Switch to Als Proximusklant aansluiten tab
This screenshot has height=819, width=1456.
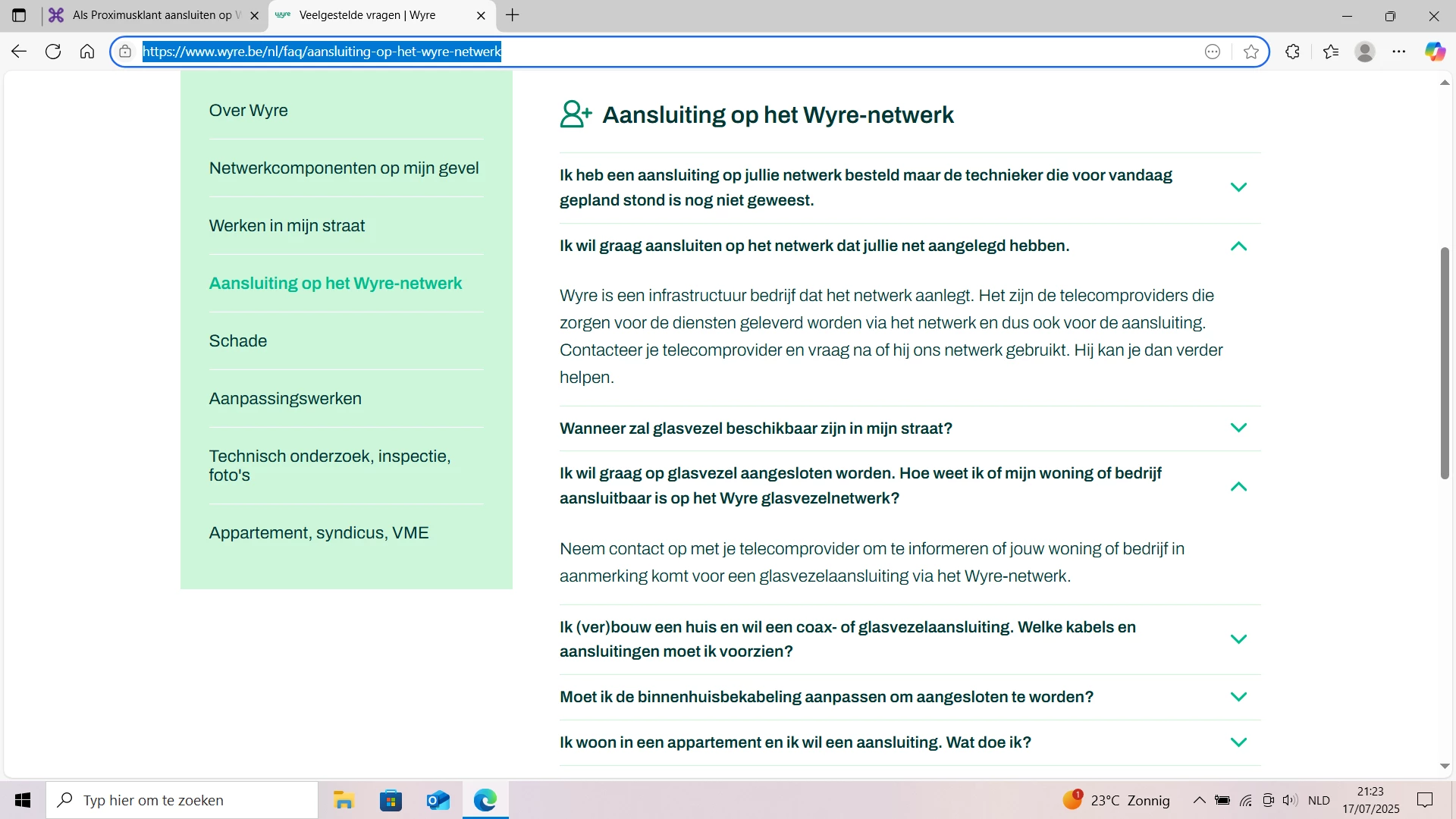point(155,15)
